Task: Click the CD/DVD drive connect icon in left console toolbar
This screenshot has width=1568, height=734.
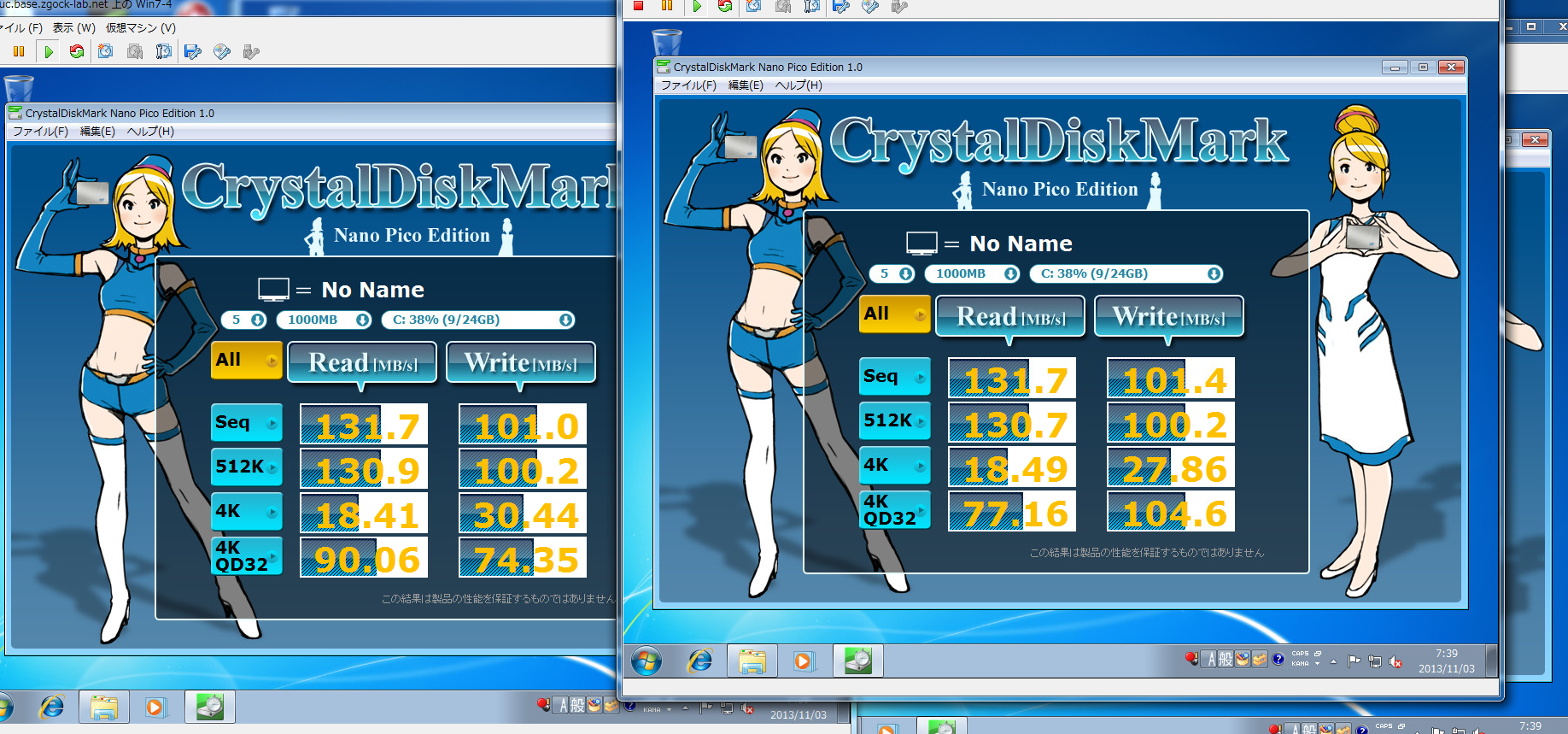Action: (x=222, y=52)
